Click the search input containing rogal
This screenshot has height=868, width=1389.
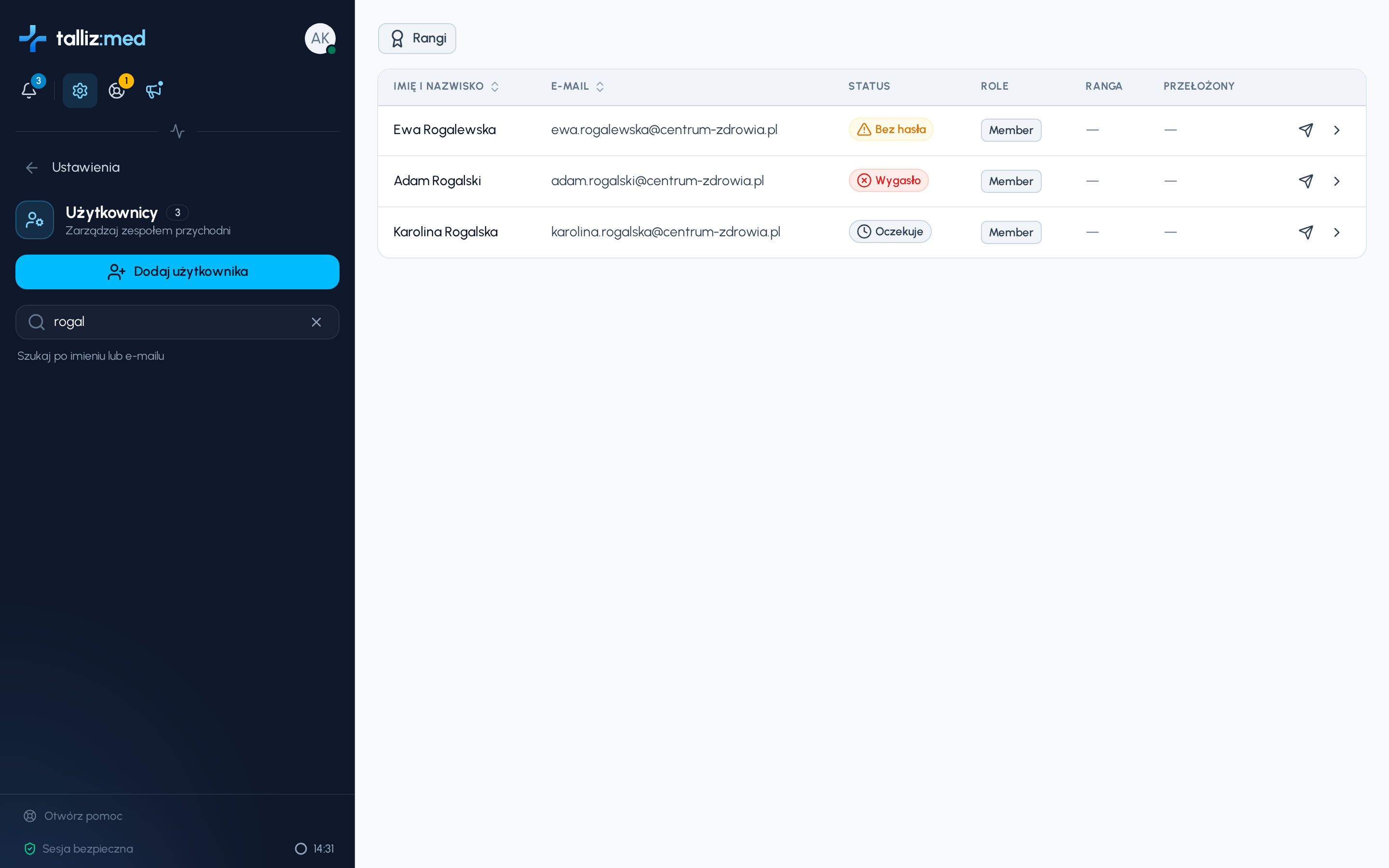pyautogui.click(x=177, y=322)
